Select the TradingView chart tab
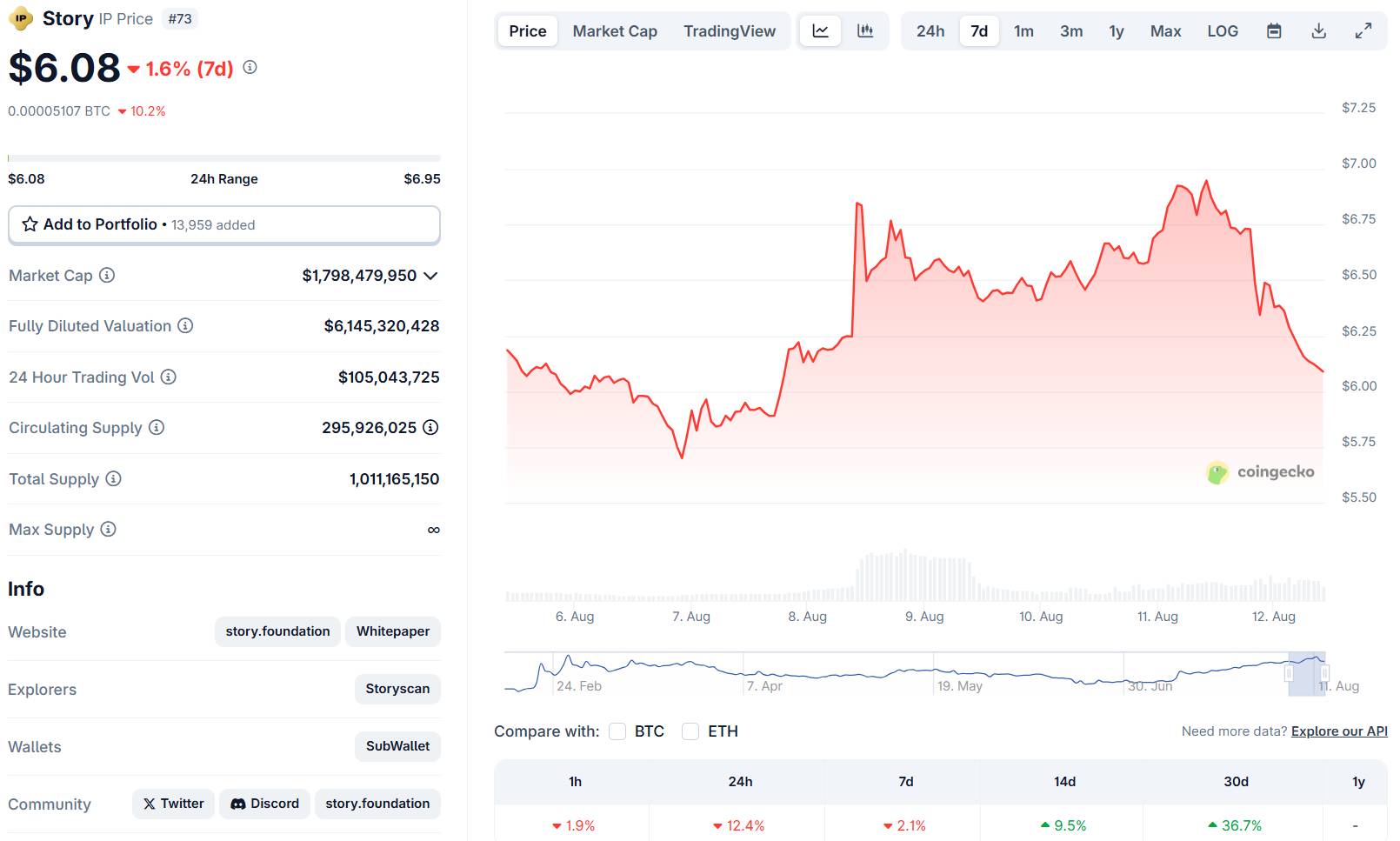Image resolution: width=1400 pixels, height=841 pixels. coord(730,31)
